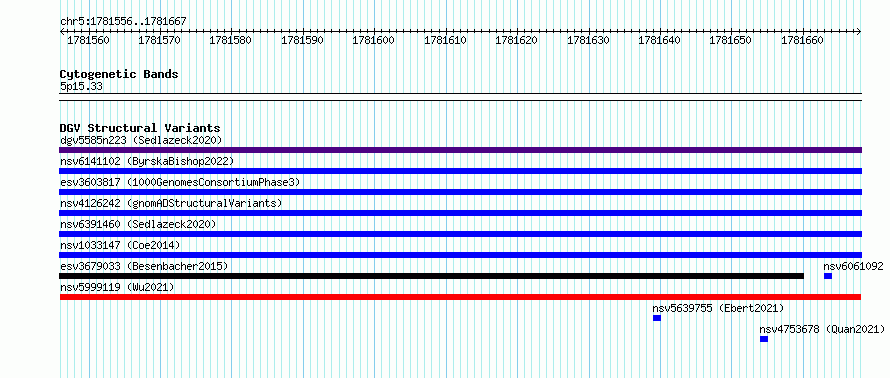Click the nsv1033147 Coe2014 blue bar
890x378 pixels.
[460, 255]
